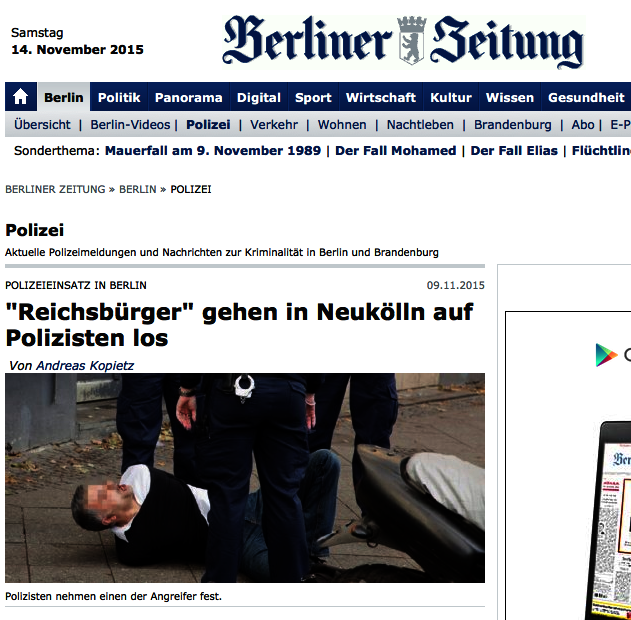Screen dimensions: 631x620
Task: Open Mauerfall am 9. November 1989 topic
Action: point(213,150)
